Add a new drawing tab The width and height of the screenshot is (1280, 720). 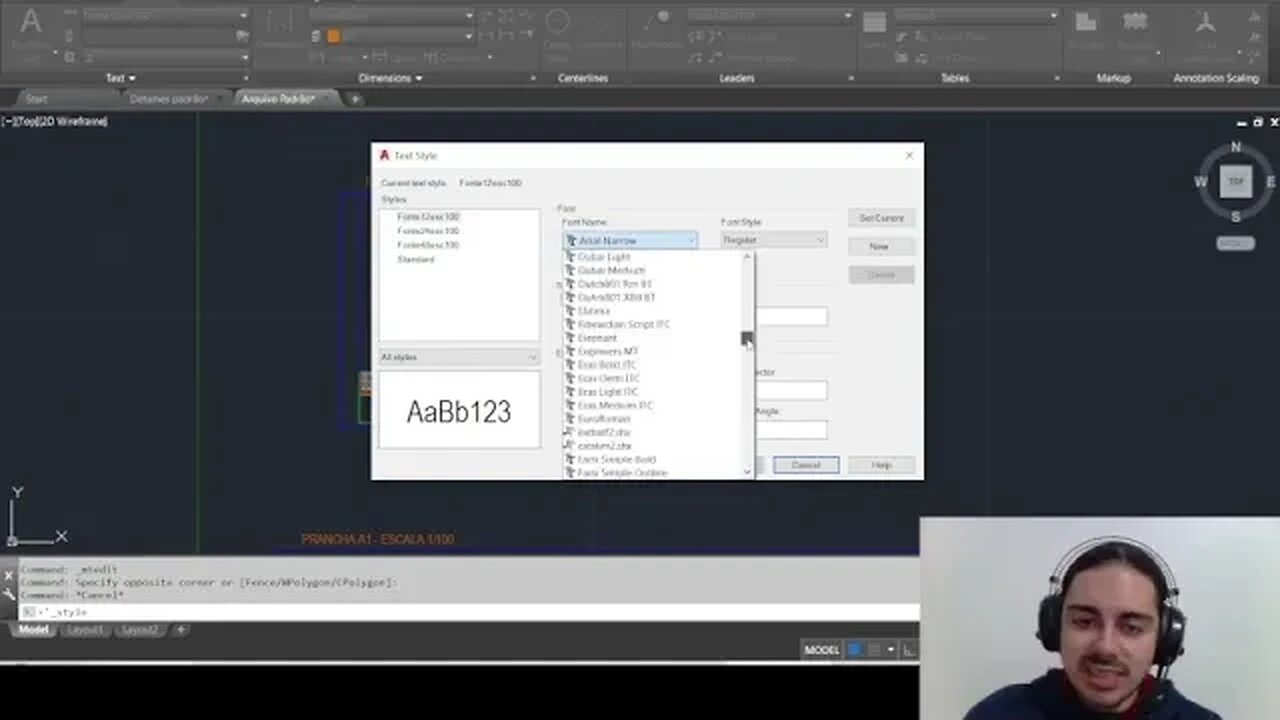point(354,99)
